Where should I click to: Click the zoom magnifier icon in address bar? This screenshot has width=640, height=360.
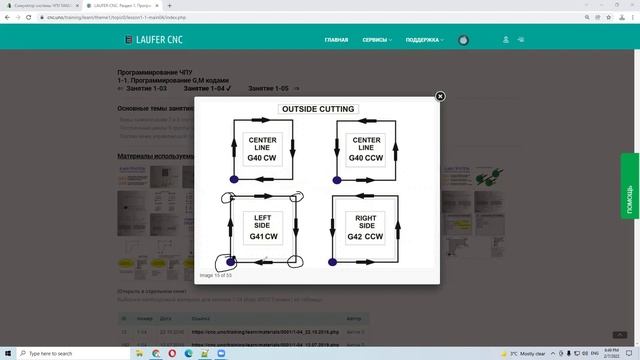(x=587, y=18)
